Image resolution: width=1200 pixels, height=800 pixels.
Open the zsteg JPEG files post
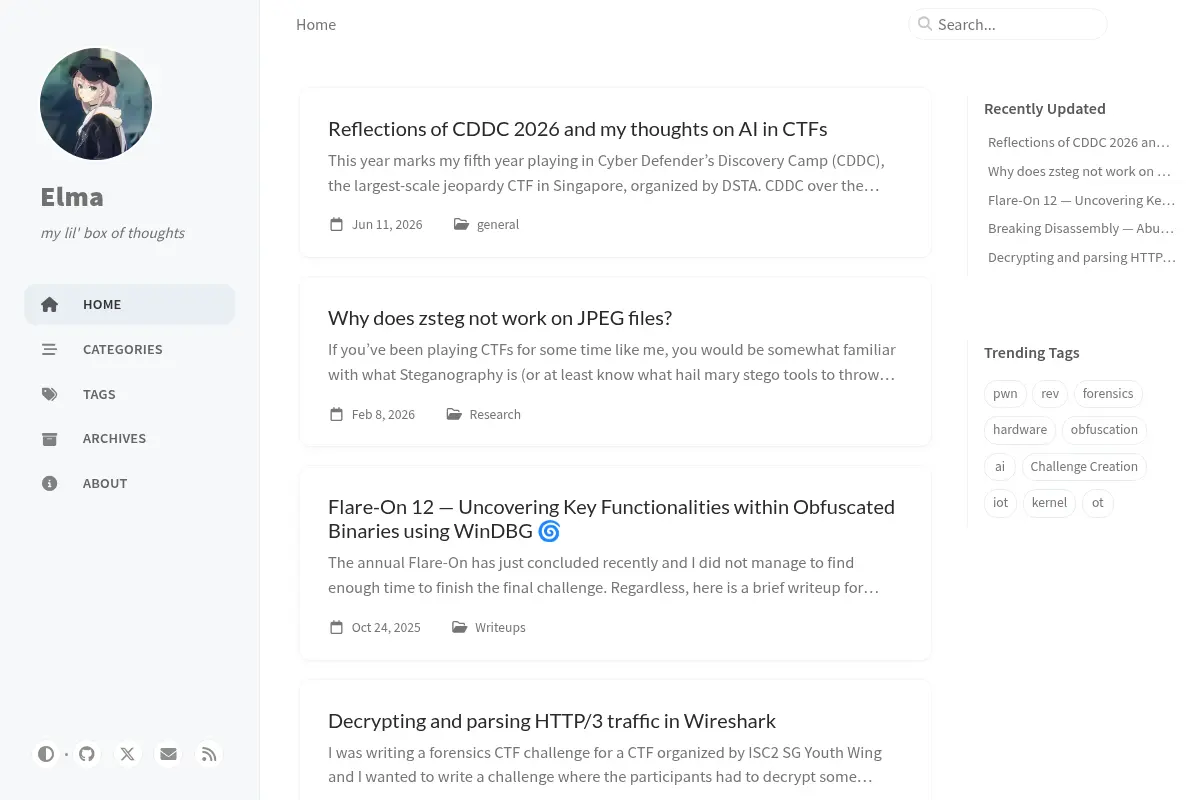[x=500, y=318]
